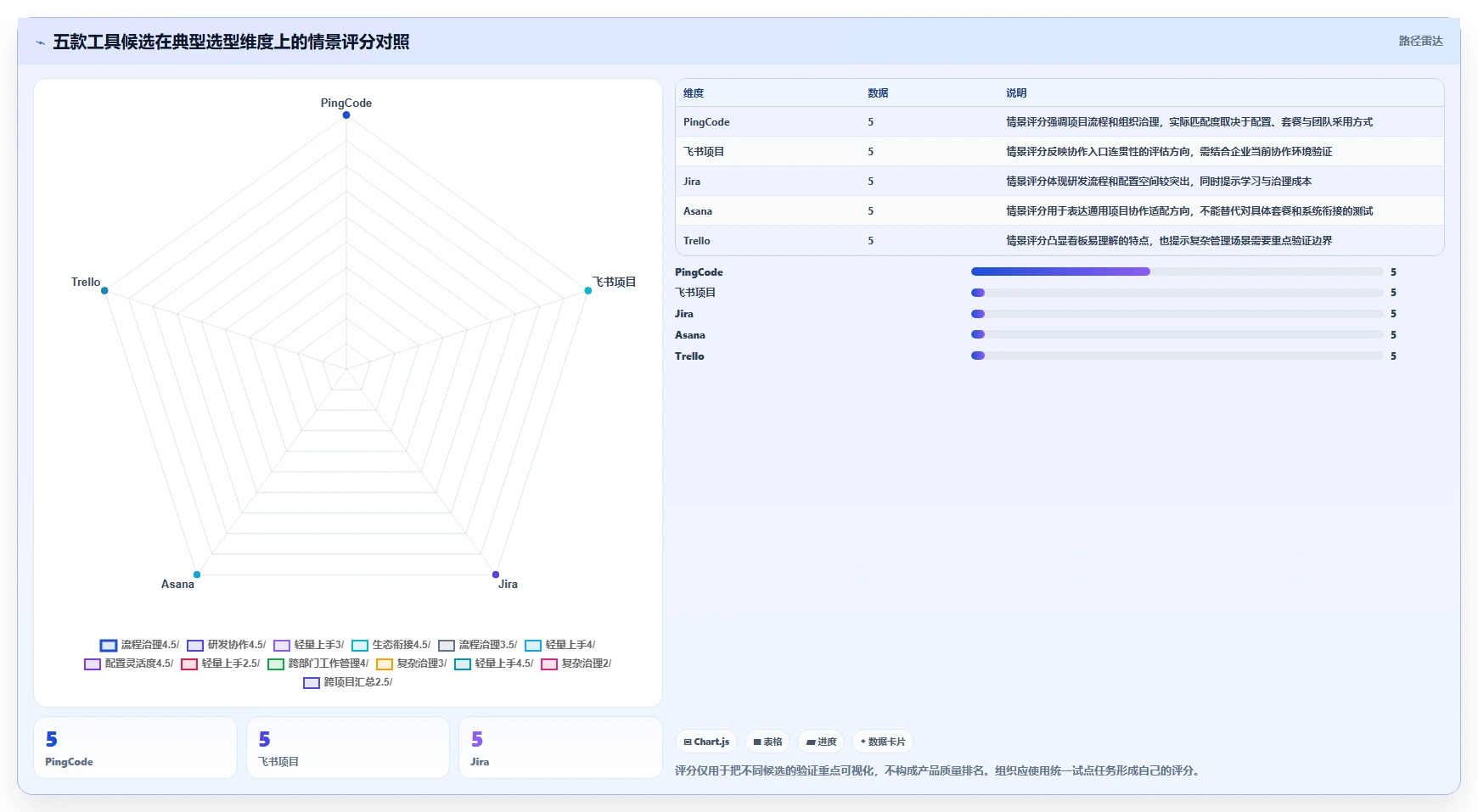
Task: Click the 跨项目汇总2.5/ legend entry
Action: 348,682
